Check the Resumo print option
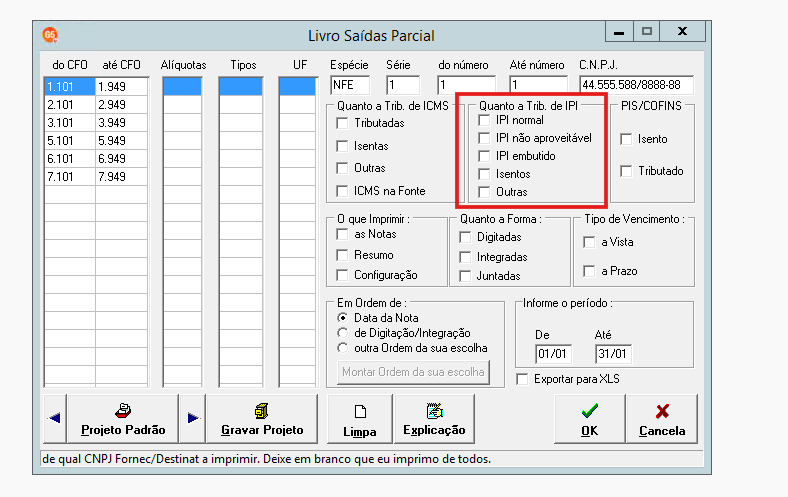 pyautogui.click(x=342, y=255)
